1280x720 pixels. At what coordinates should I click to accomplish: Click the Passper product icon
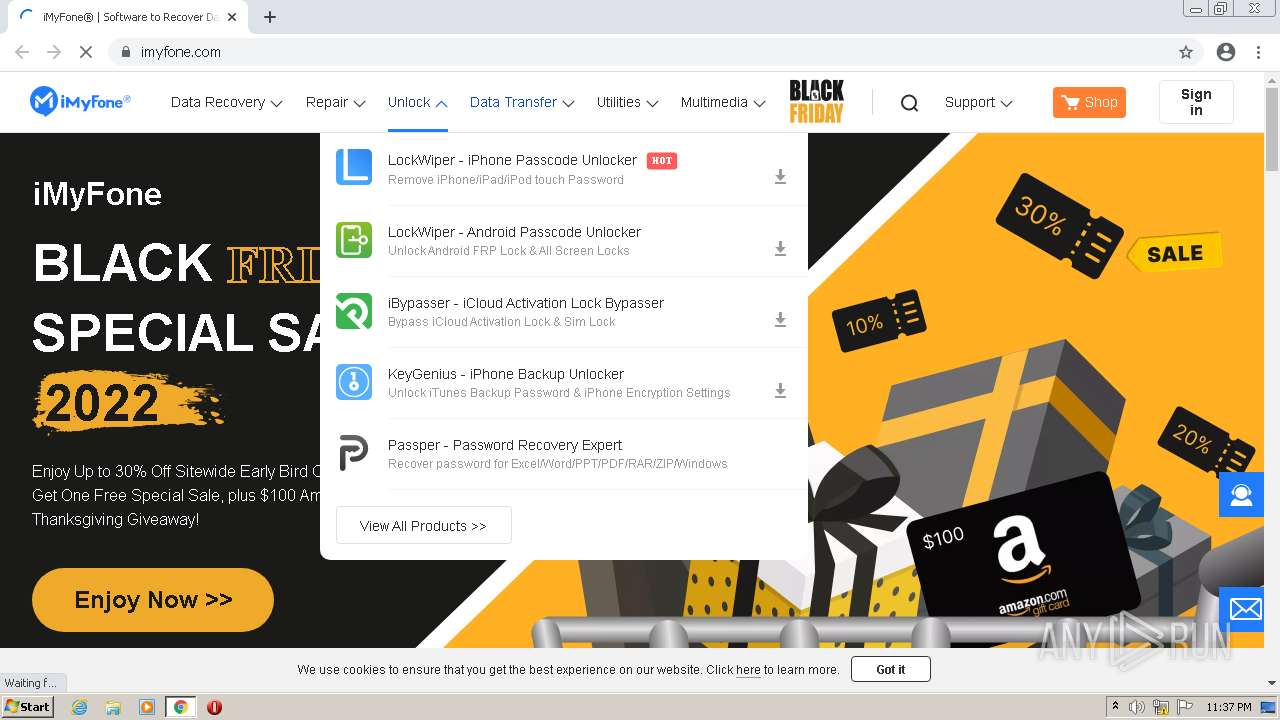click(x=354, y=452)
